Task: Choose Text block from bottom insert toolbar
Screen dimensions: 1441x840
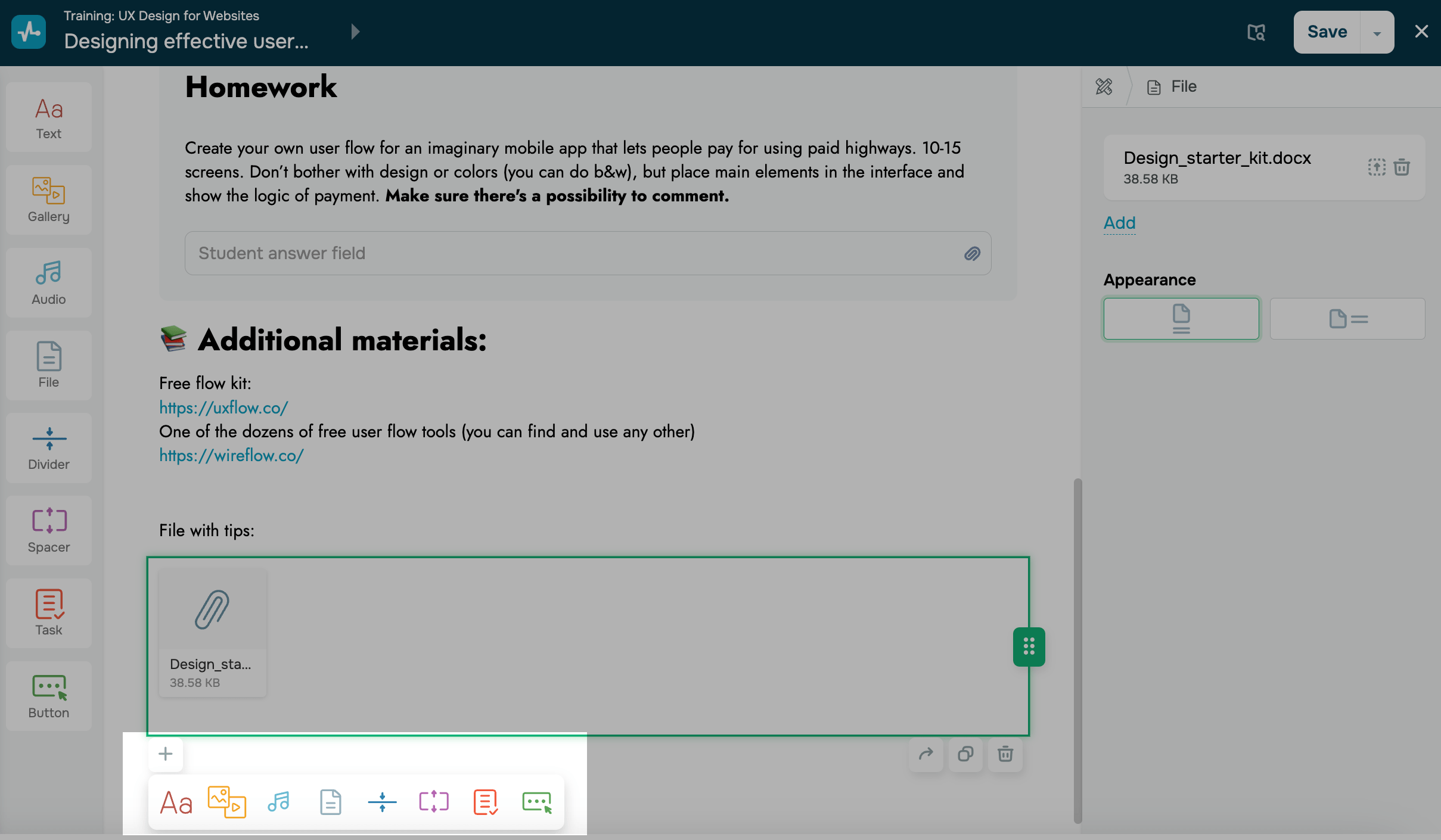Action: coord(176,802)
